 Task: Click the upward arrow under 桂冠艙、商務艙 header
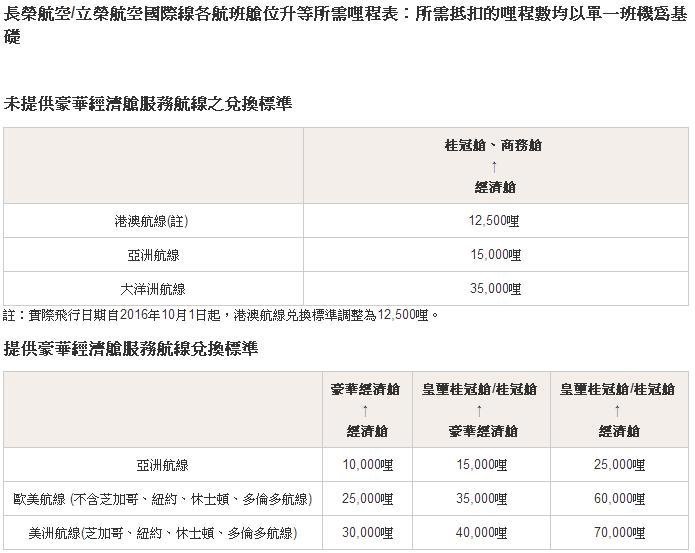pos(494,166)
